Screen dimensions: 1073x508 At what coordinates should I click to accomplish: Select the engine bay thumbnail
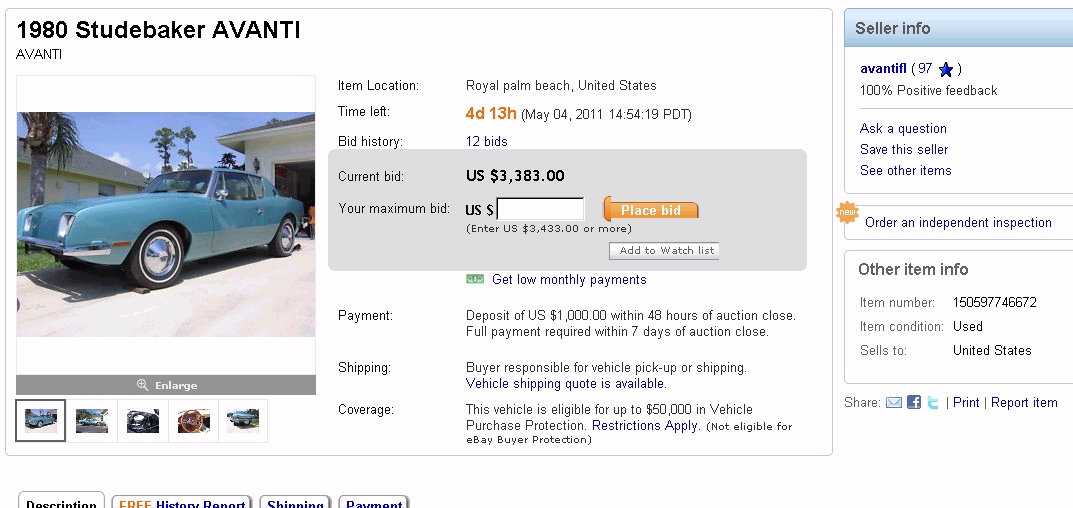tap(143, 420)
